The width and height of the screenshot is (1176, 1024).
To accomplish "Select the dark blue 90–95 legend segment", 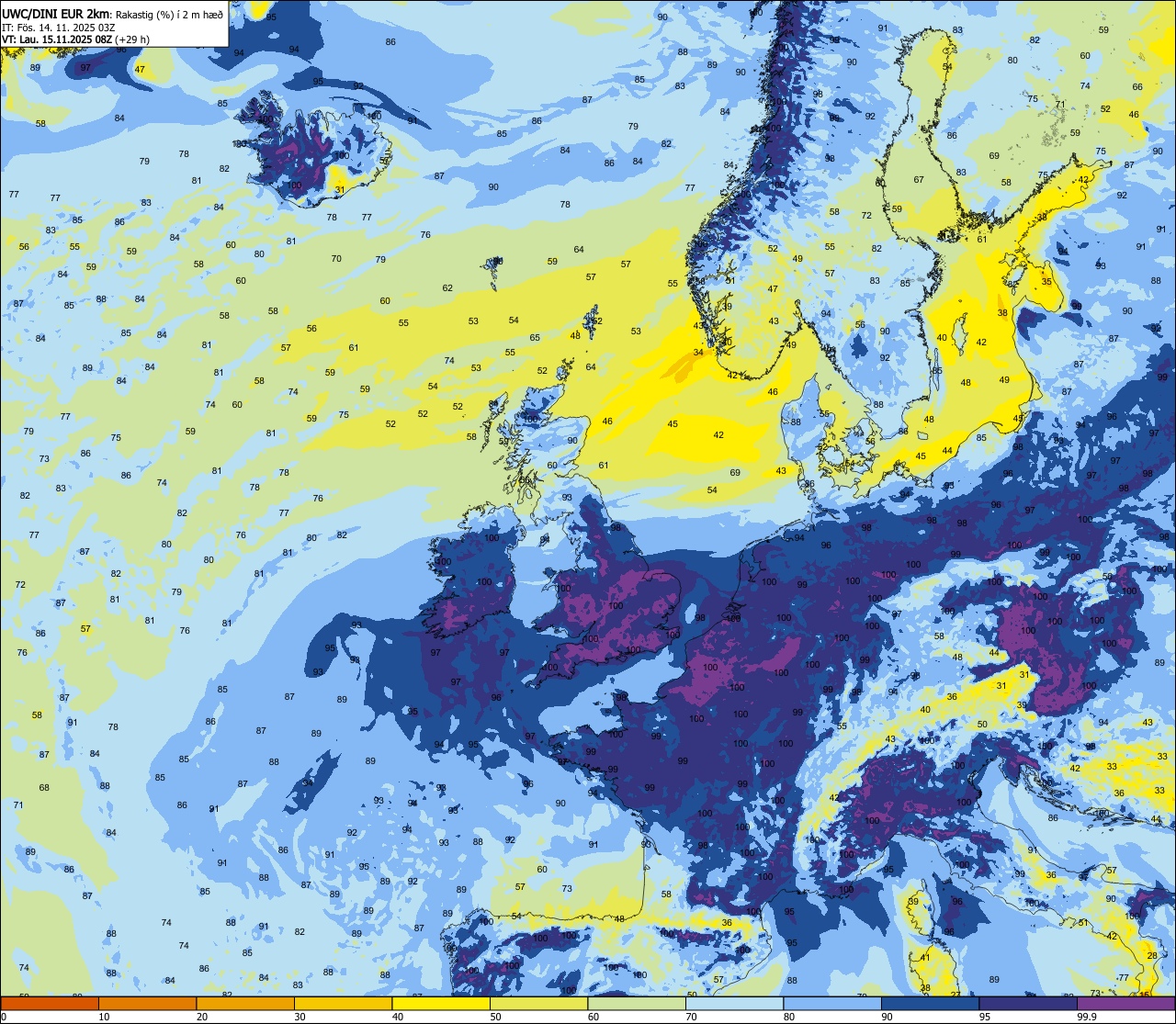I will 930,1003.
